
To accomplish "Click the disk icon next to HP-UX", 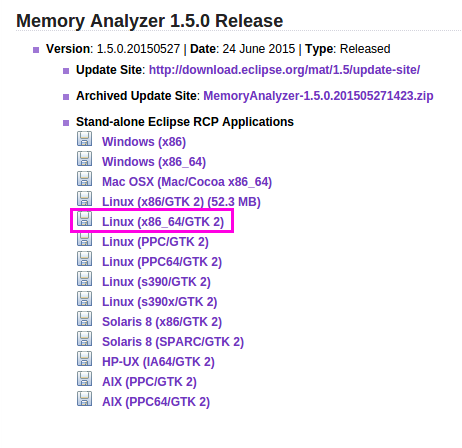I will click(x=85, y=359).
